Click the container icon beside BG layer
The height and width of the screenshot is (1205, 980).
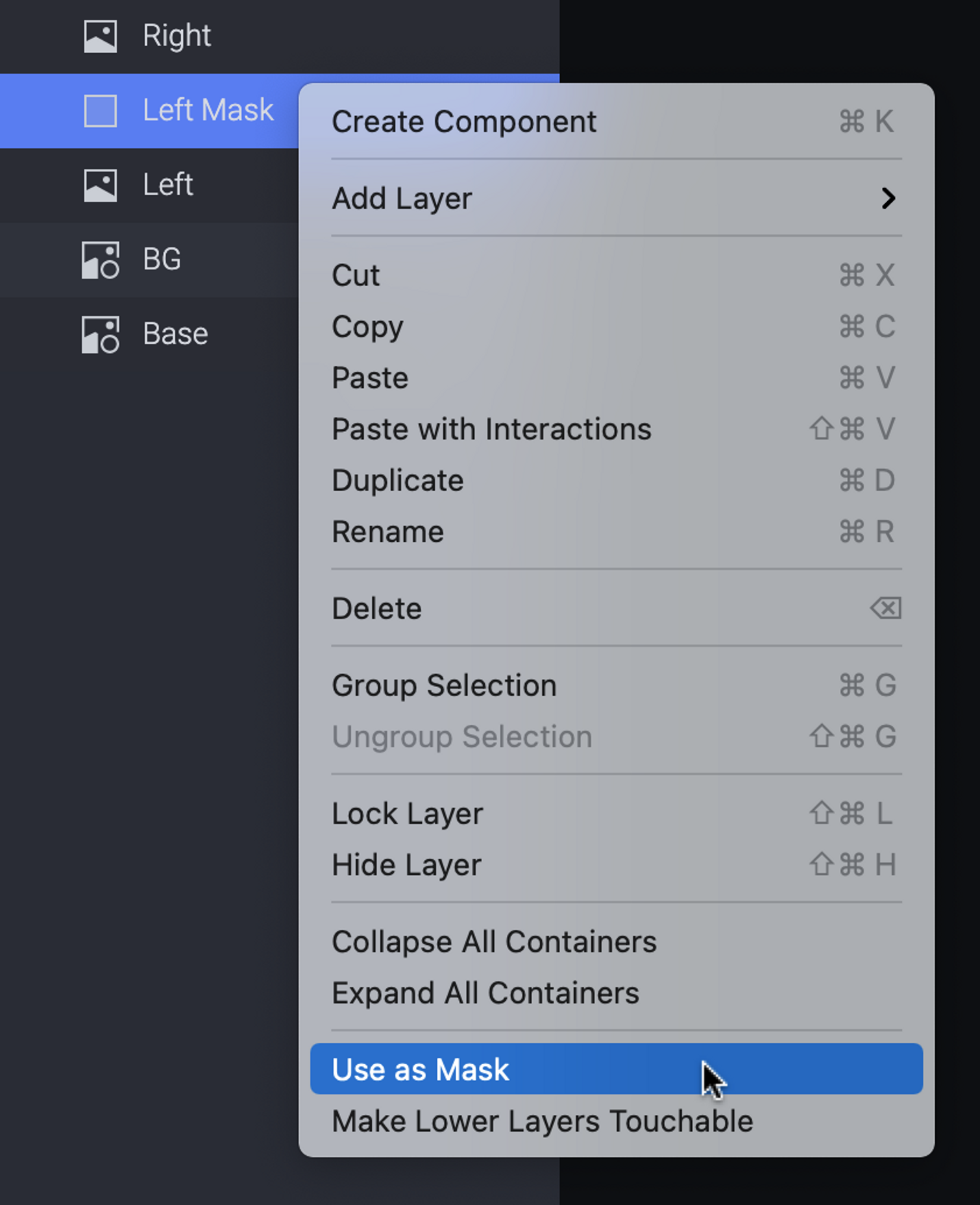[101, 260]
